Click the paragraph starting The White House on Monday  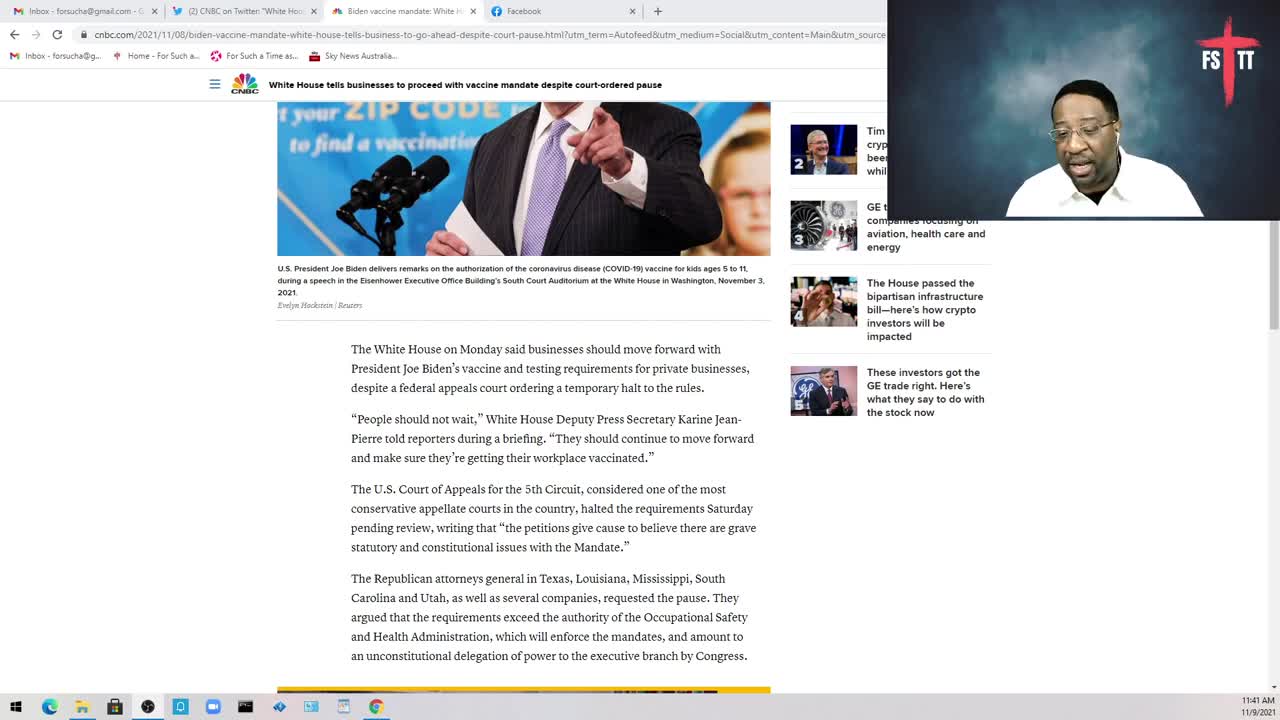pos(550,369)
